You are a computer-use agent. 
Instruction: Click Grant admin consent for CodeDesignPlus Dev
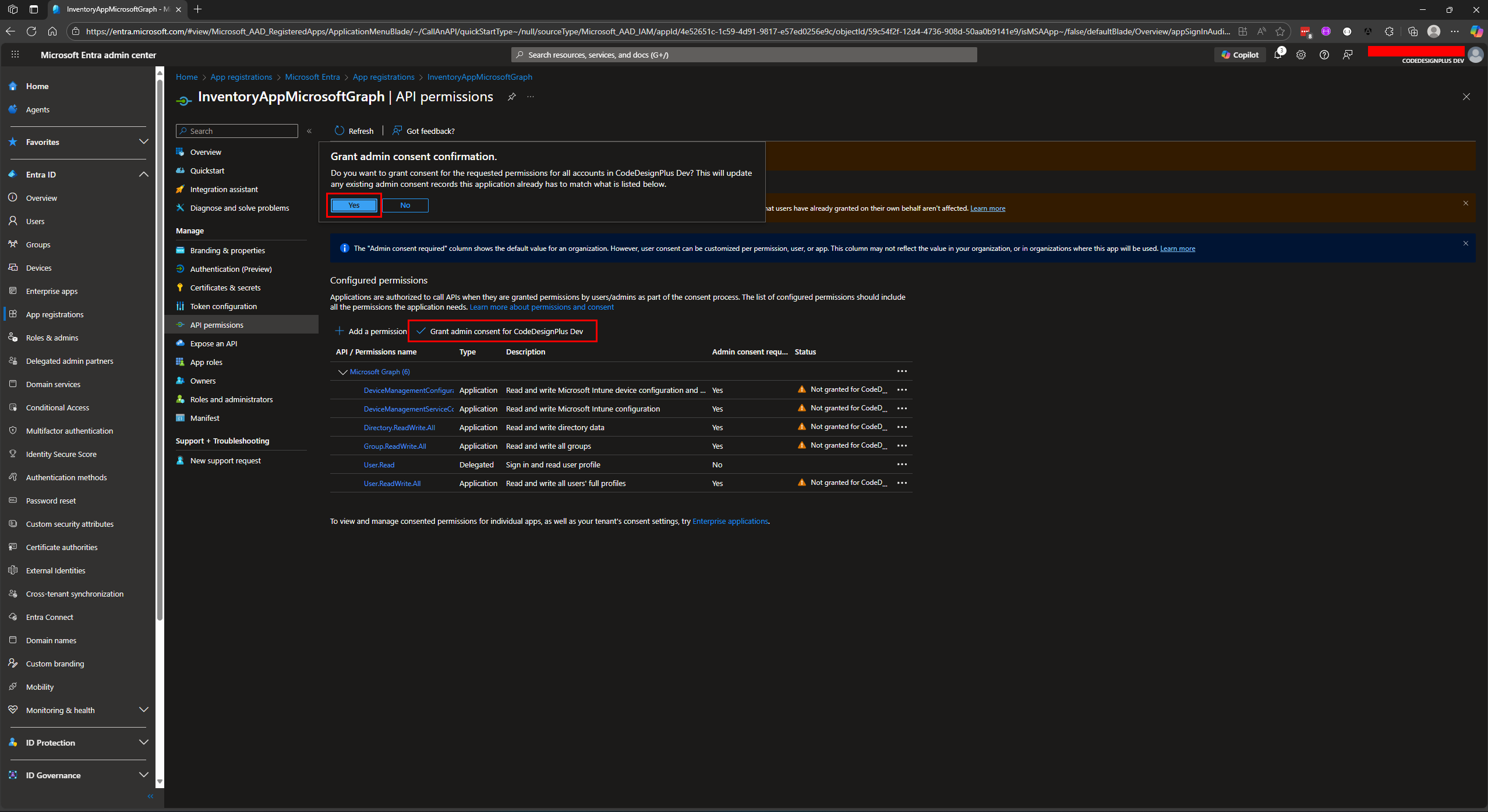tap(500, 331)
